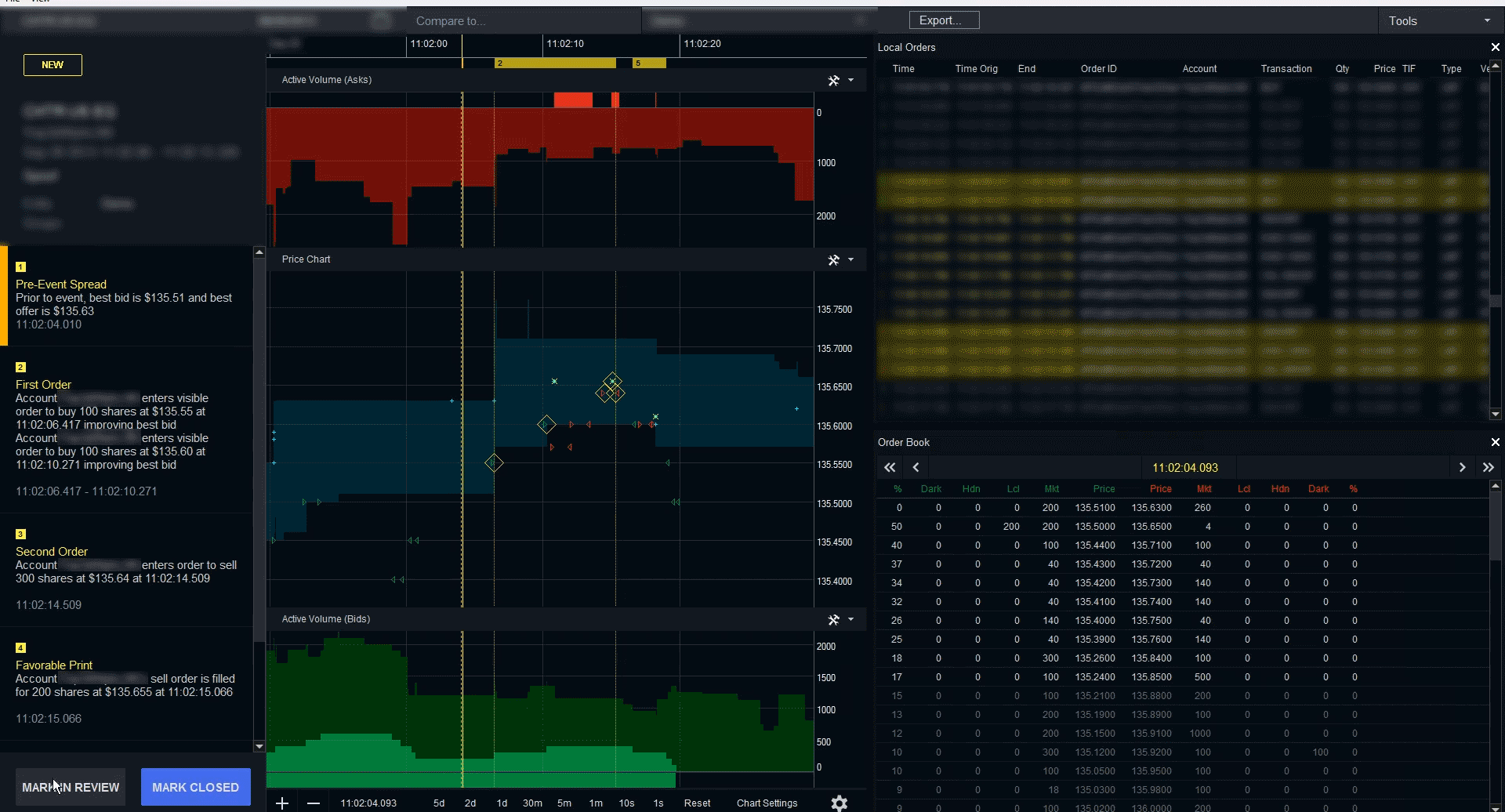
Task: Click timeline marker 5 on time axis
Action: (650, 63)
